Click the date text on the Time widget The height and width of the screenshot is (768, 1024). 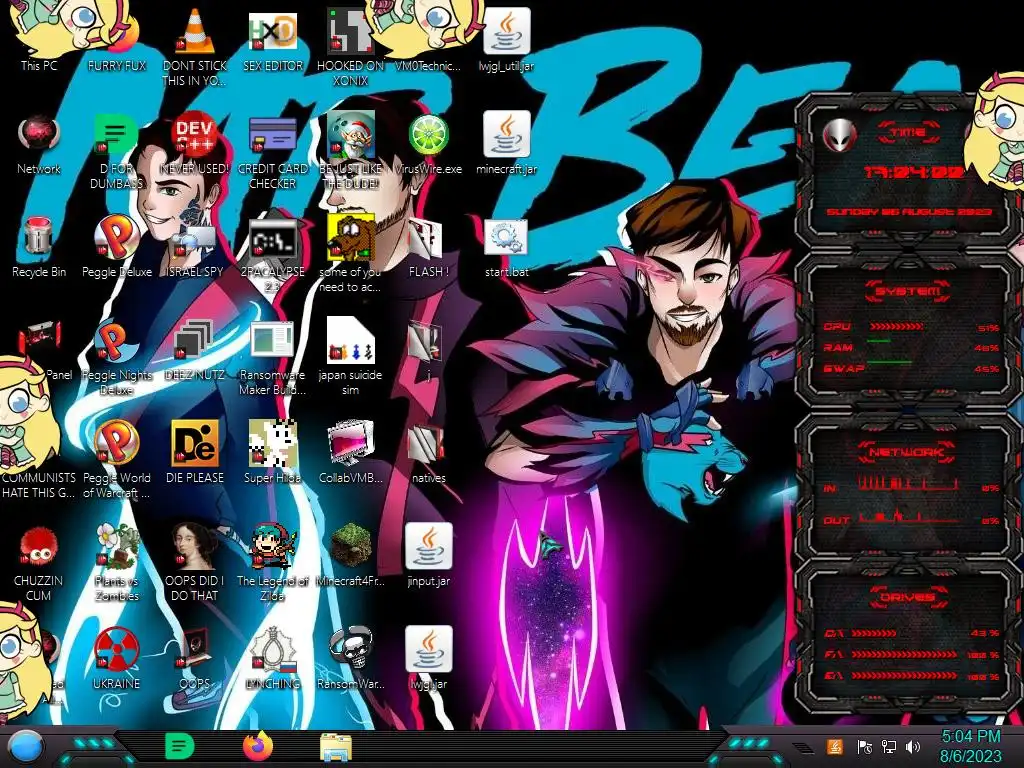tap(909, 212)
